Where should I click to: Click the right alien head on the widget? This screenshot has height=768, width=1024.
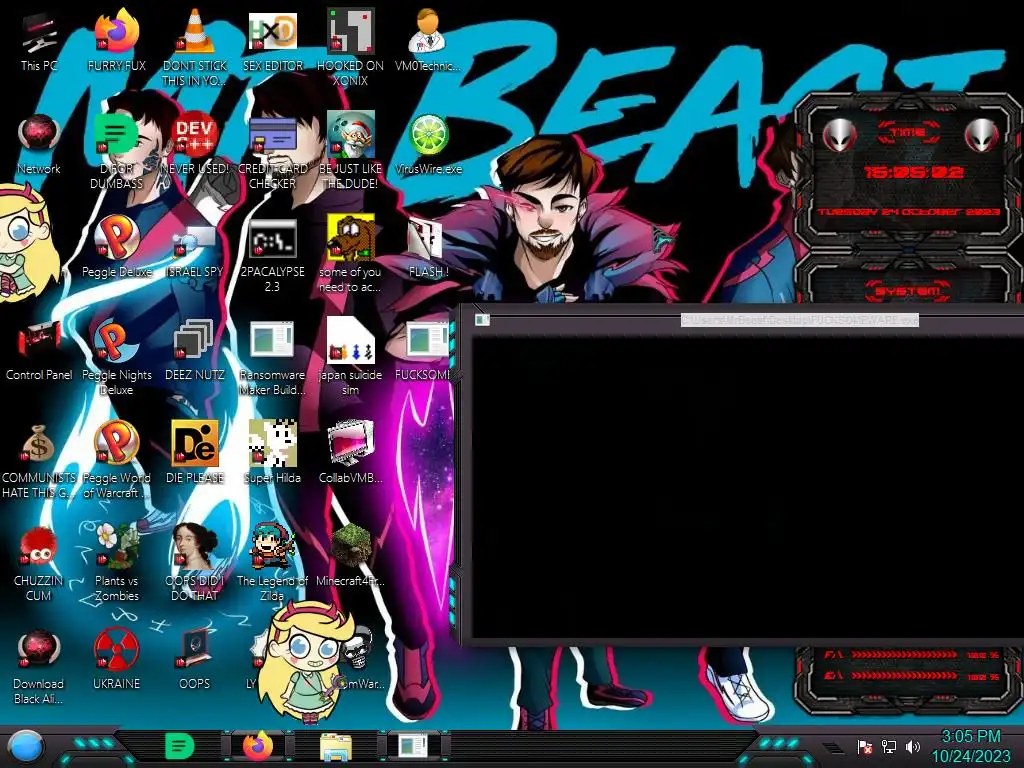982,136
